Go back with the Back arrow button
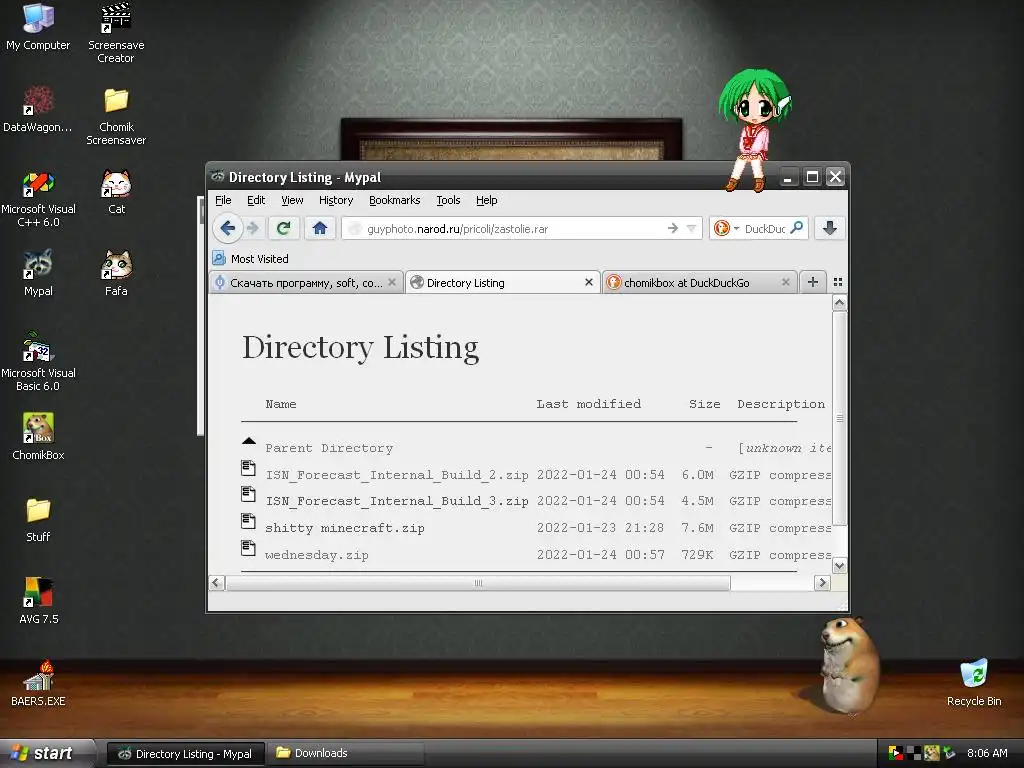This screenshot has width=1024, height=768. pos(227,228)
